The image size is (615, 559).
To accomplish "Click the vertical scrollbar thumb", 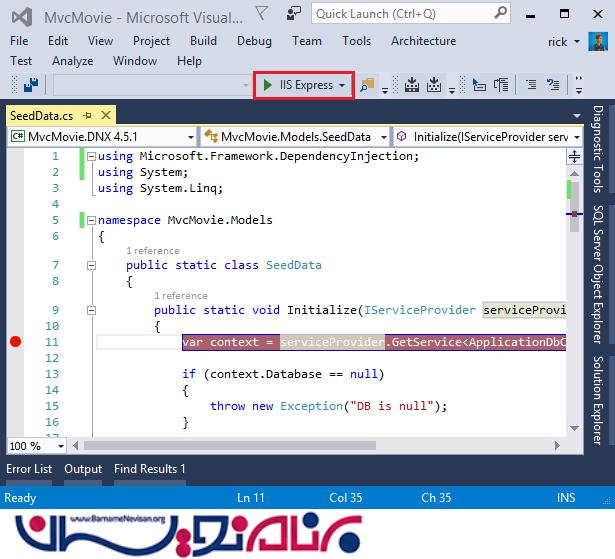I will point(574,206).
